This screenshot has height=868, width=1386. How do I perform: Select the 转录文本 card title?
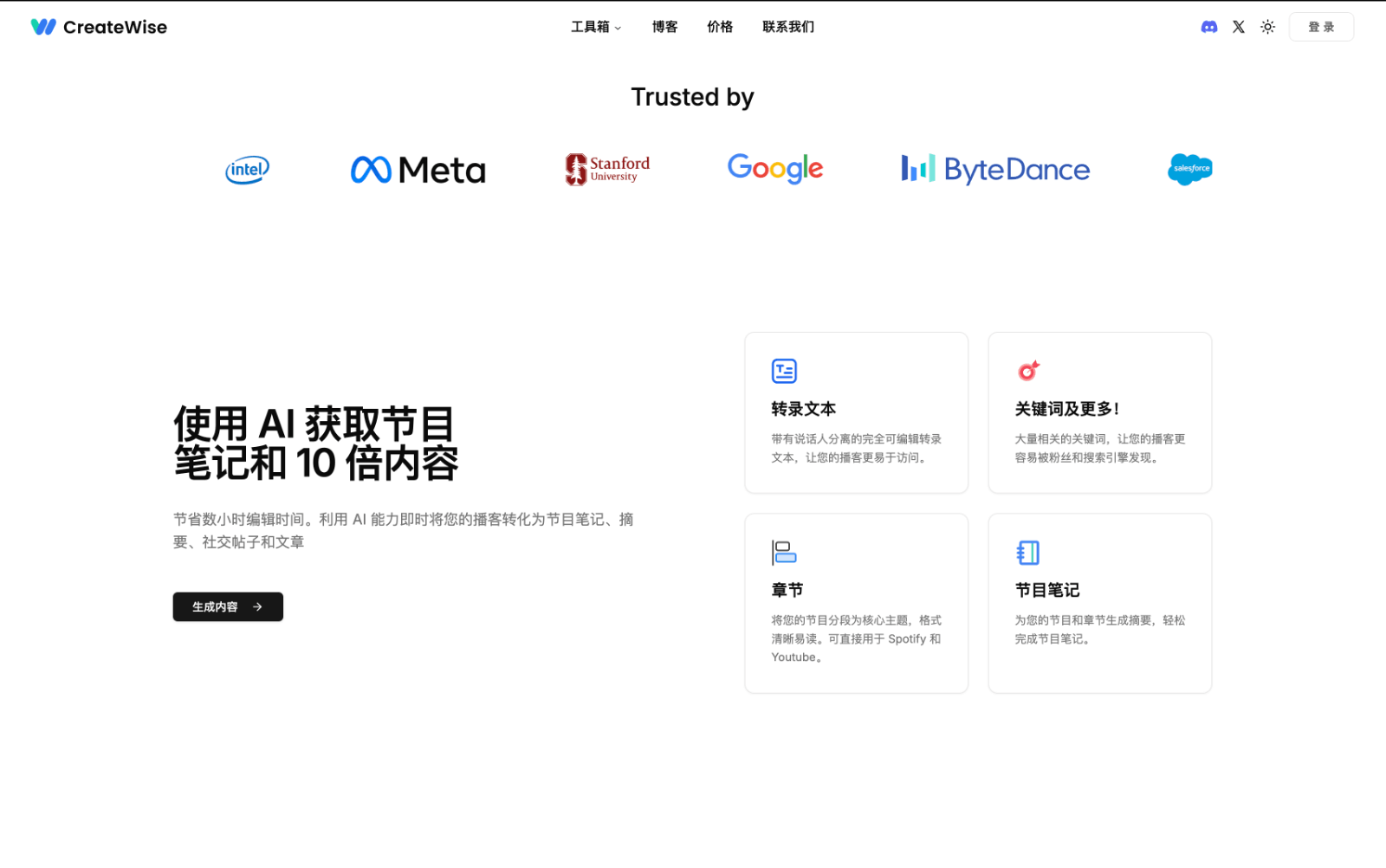pos(804,409)
